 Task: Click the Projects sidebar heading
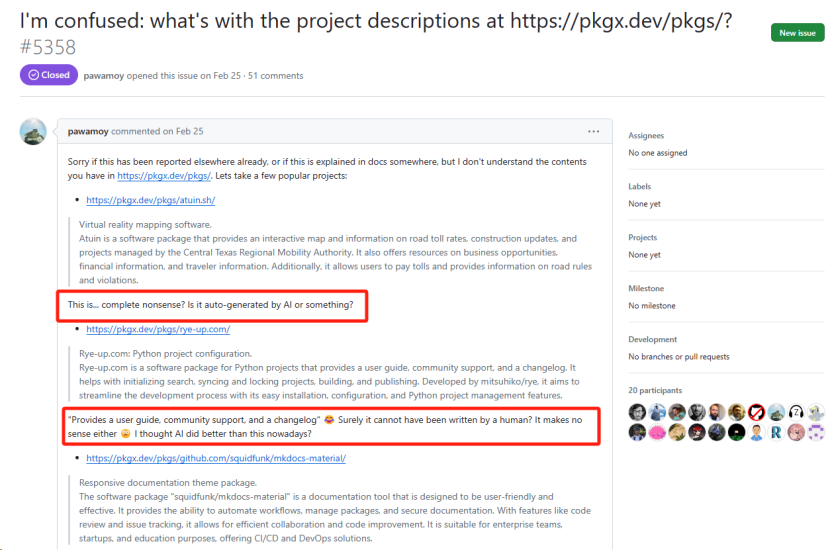(643, 237)
